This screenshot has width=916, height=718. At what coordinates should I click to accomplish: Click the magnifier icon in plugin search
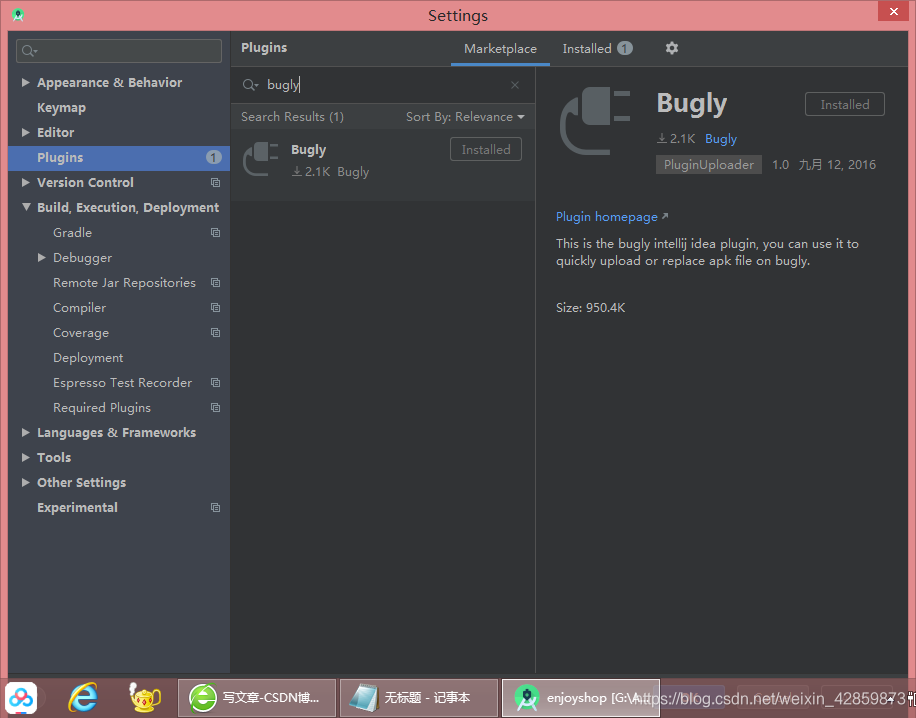click(250, 85)
